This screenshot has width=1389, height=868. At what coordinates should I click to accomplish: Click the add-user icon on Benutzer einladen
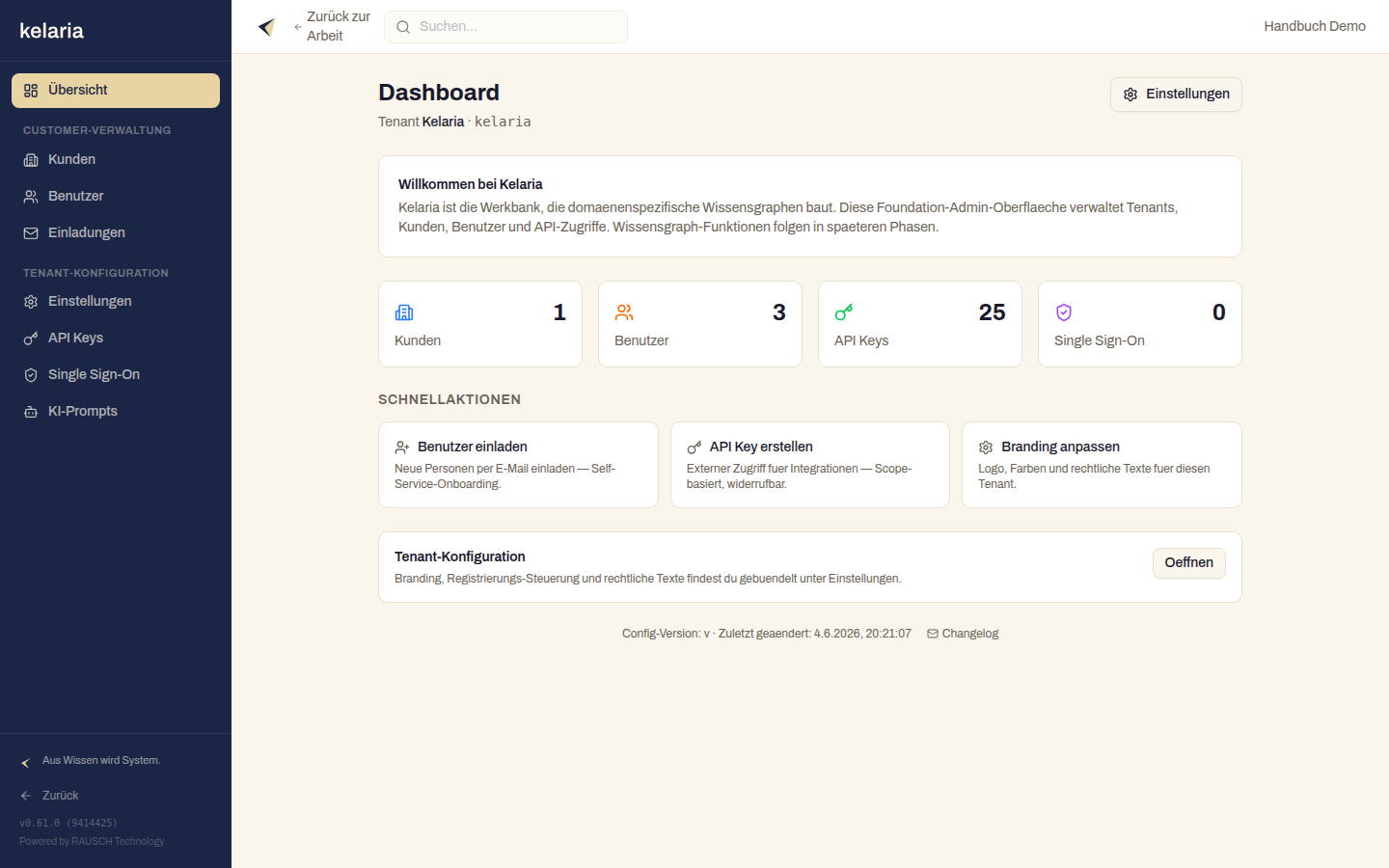click(402, 448)
